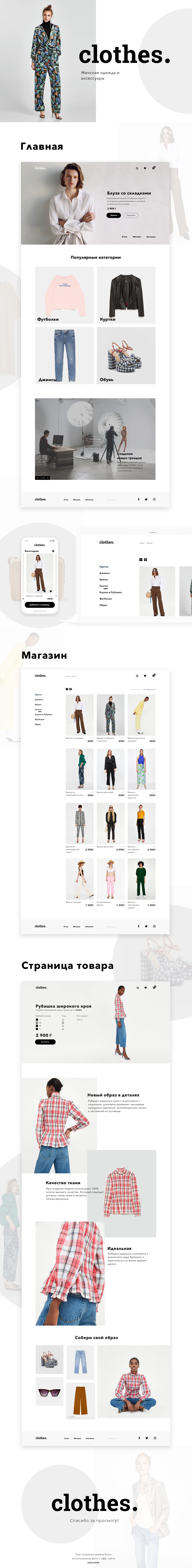Open Контакты link in hero banner
This screenshot has height=1568, width=192.
click(x=151, y=237)
